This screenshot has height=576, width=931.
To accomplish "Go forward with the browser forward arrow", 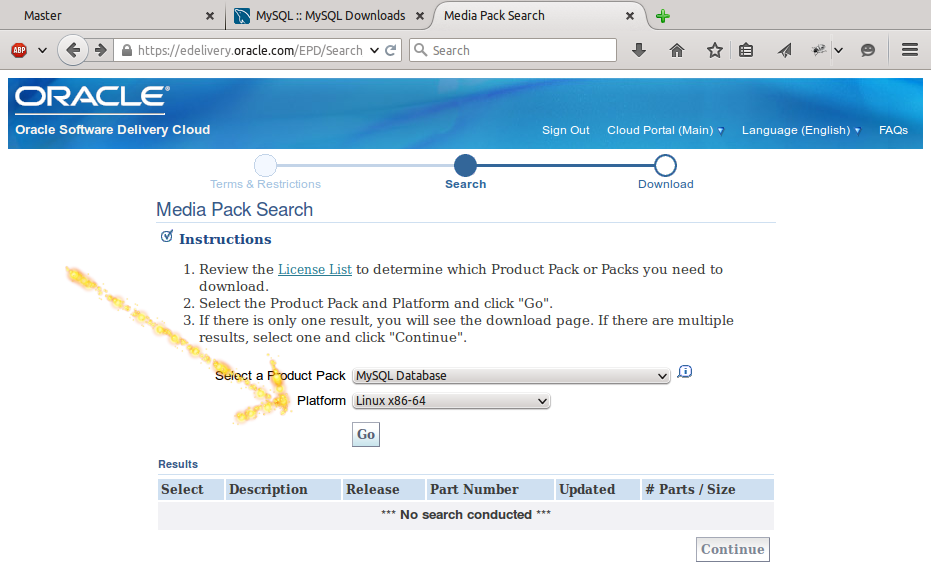I will pos(100,50).
